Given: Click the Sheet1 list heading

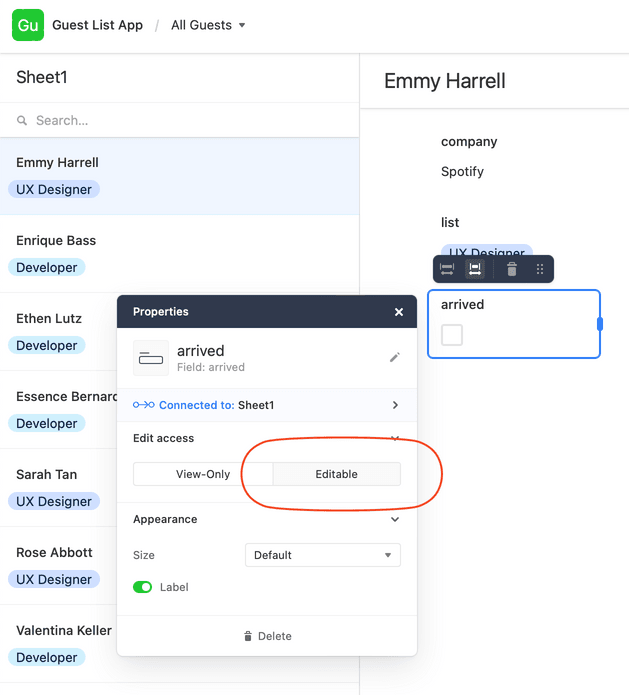Looking at the screenshot, I should (42, 78).
